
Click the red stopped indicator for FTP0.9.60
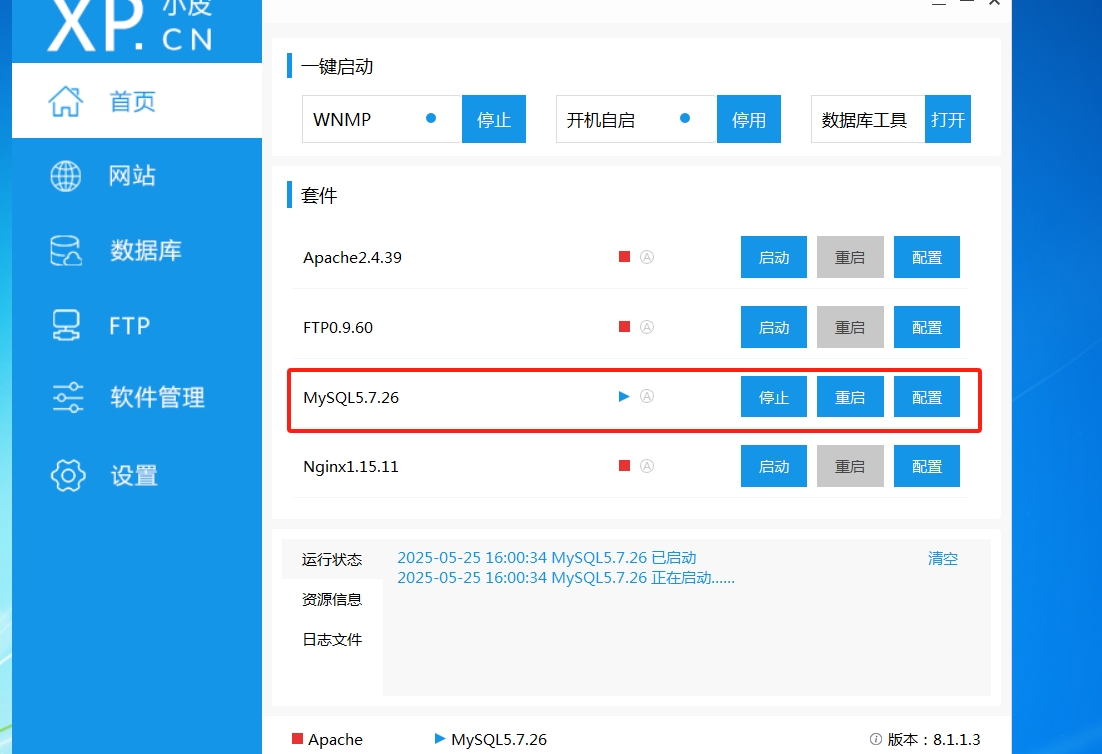(x=624, y=326)
